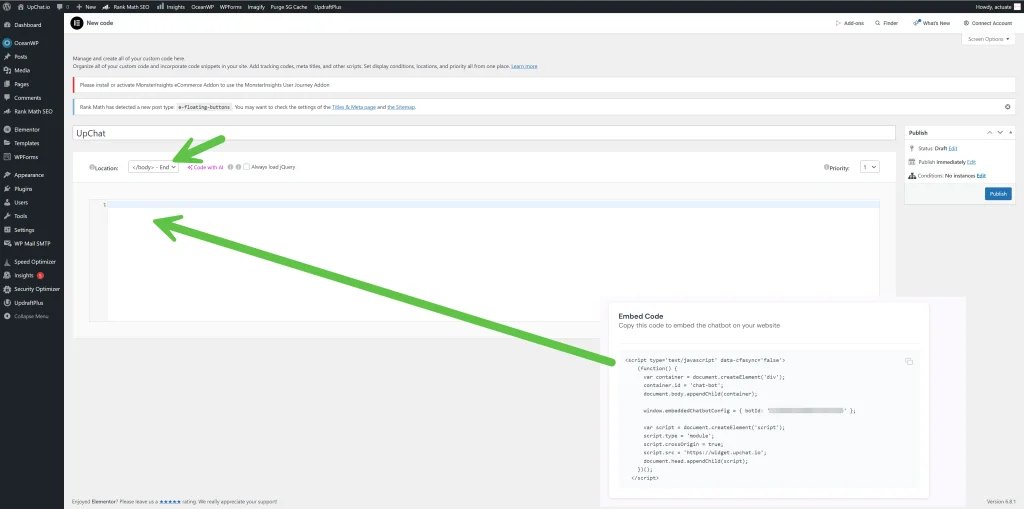The height and width of the screenshot is (509, 1024).
Task: Click the info icon beside Priority
Action: point(827,167)
